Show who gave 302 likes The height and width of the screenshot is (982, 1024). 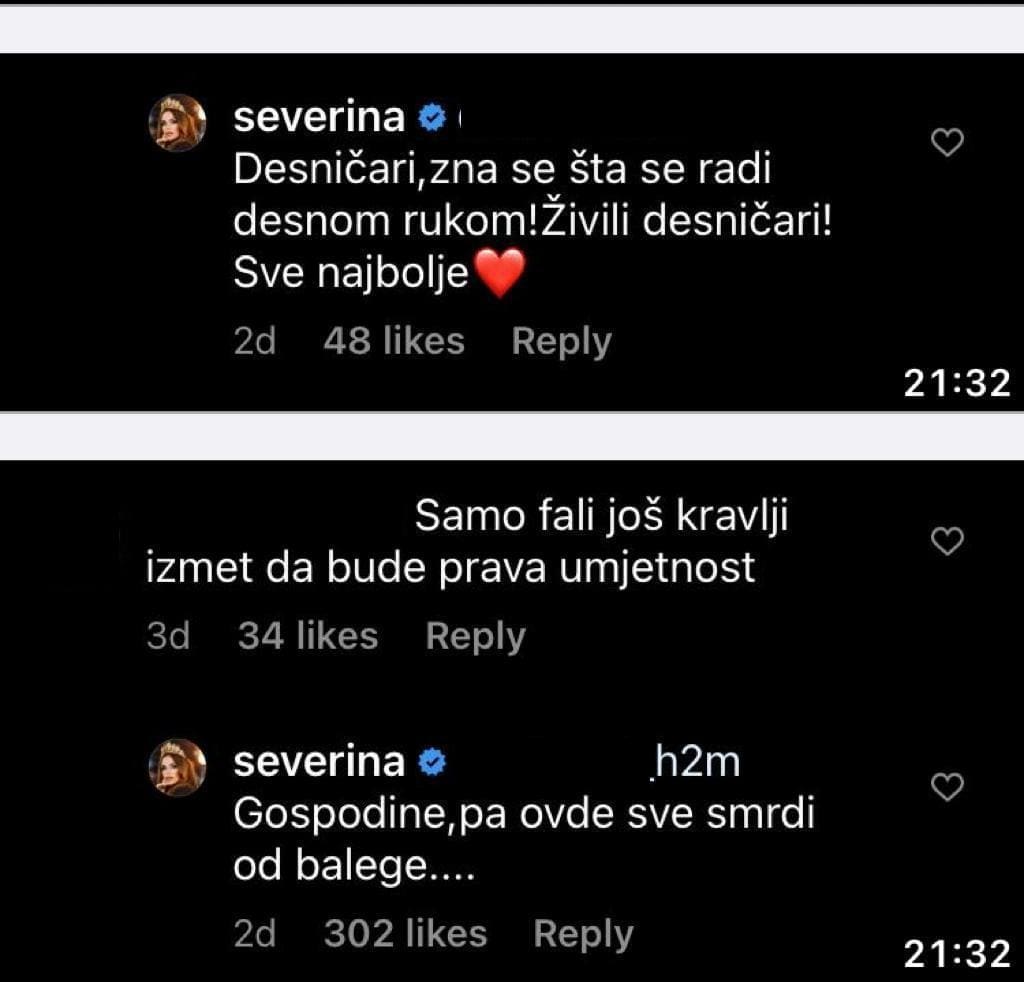coord(405,934)
